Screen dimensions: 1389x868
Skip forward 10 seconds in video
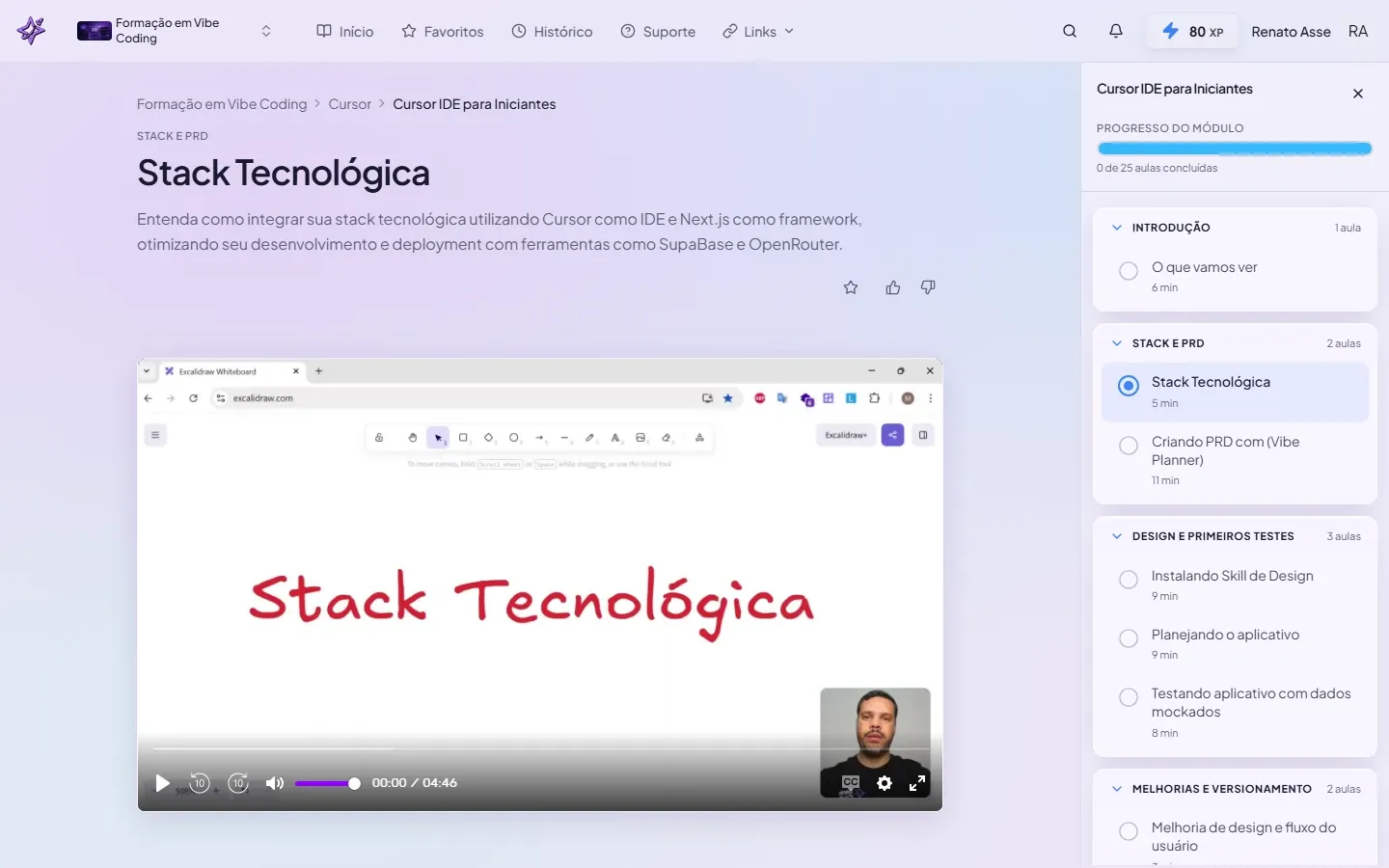pos(238,783)
